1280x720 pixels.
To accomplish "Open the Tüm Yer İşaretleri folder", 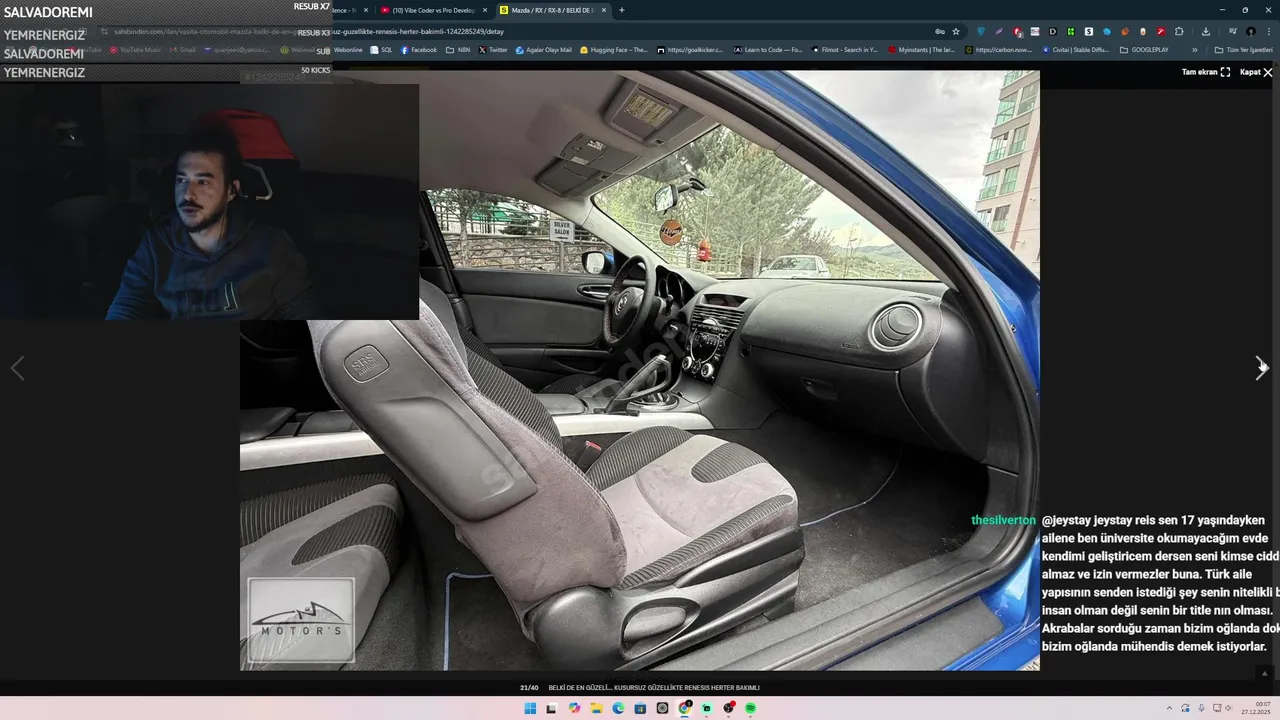I will 1244,50.
